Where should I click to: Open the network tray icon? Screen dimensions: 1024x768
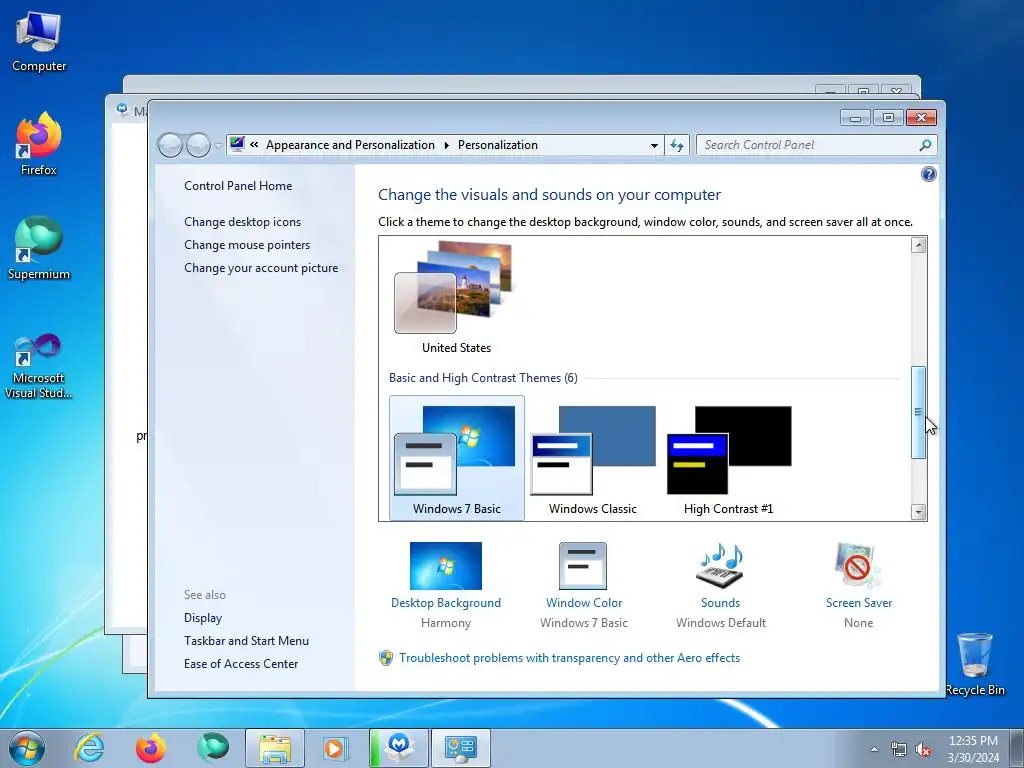pyautogui.click(x=899, y=749)
